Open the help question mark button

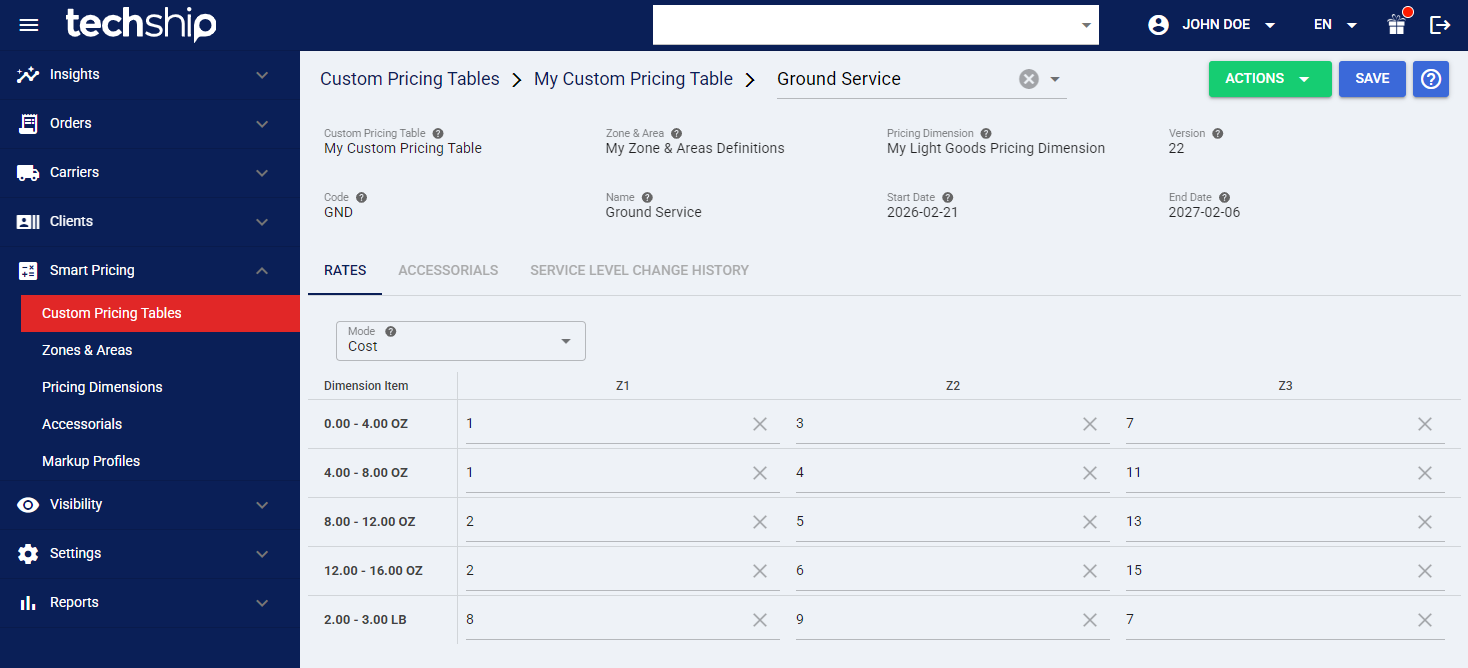coord(1431,79)
